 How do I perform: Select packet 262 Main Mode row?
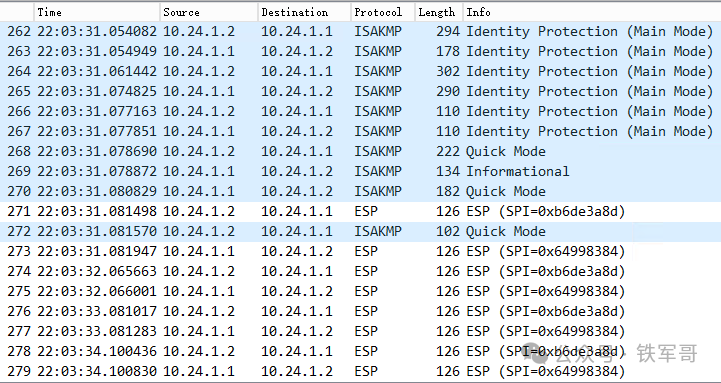click(360, 32)
